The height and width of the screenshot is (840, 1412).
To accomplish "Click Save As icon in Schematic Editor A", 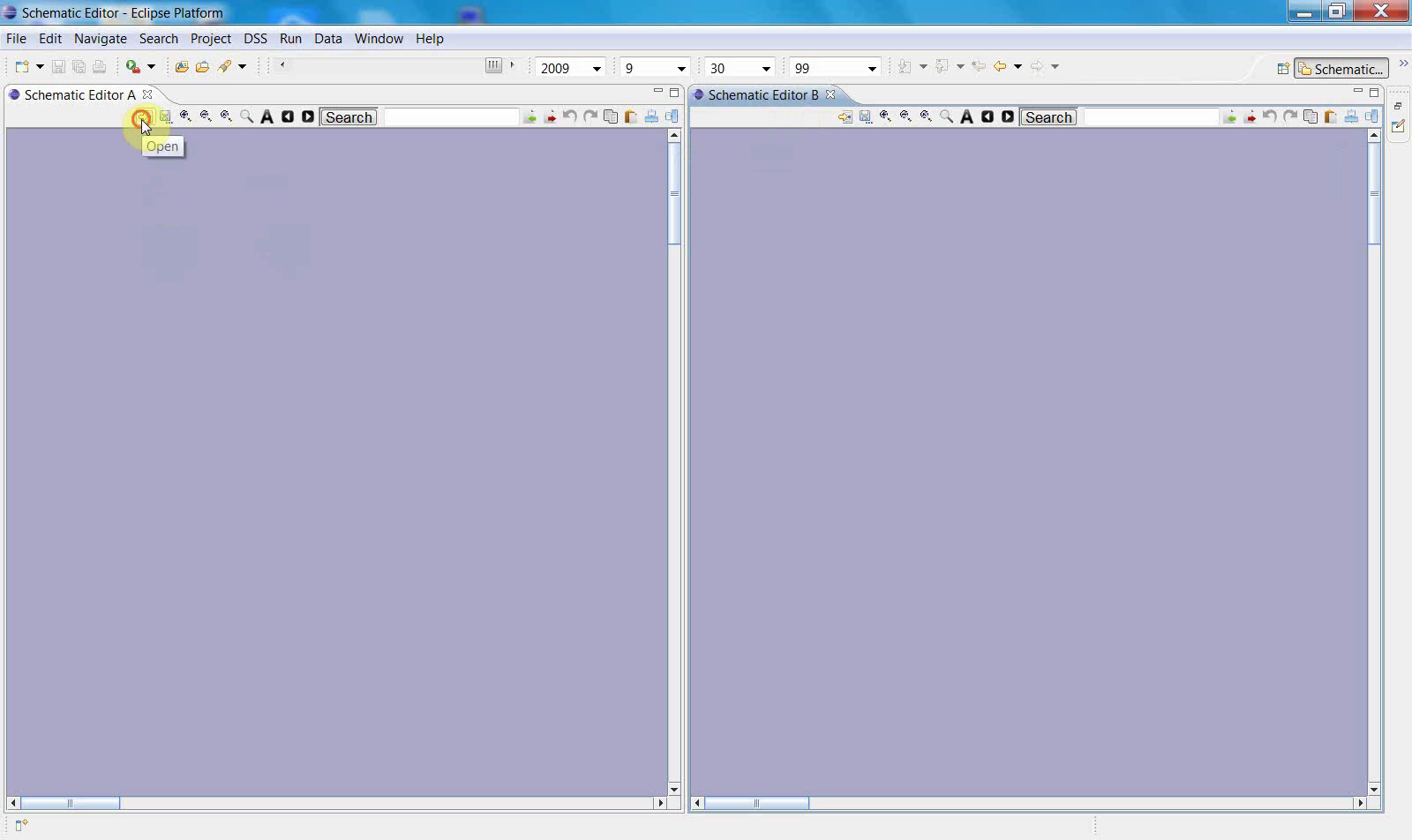I will (165, 116).
